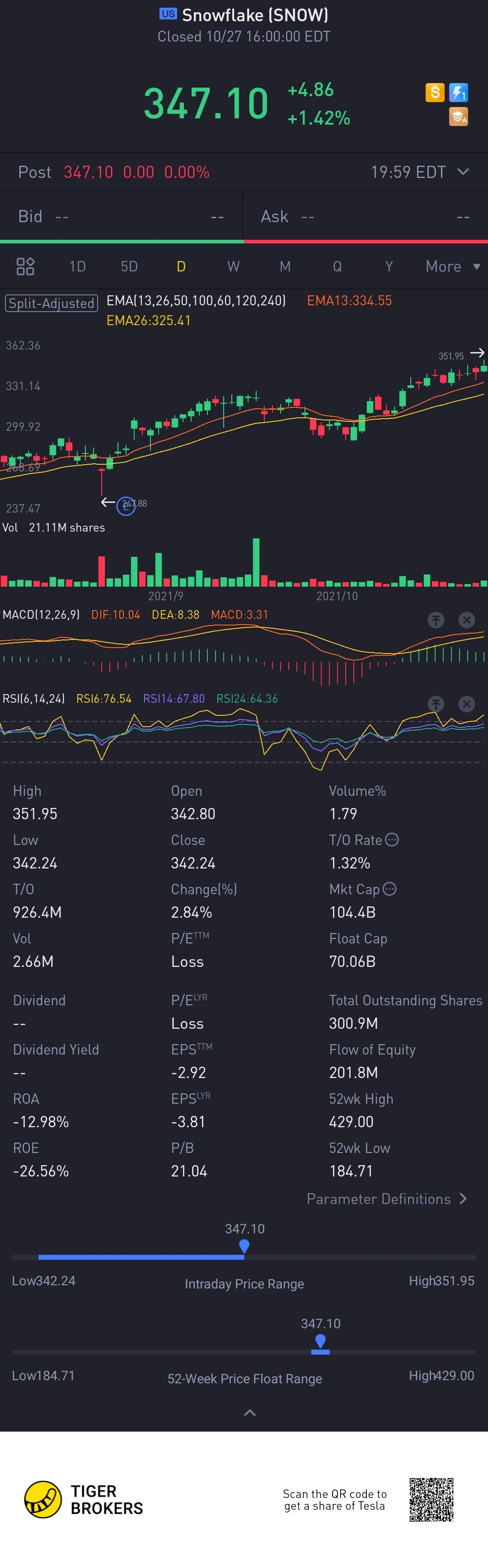Tap the Float Cap value 70.06B
Image resolution: width=488 pixels, height=1568 pixels.
pos(352,961)
